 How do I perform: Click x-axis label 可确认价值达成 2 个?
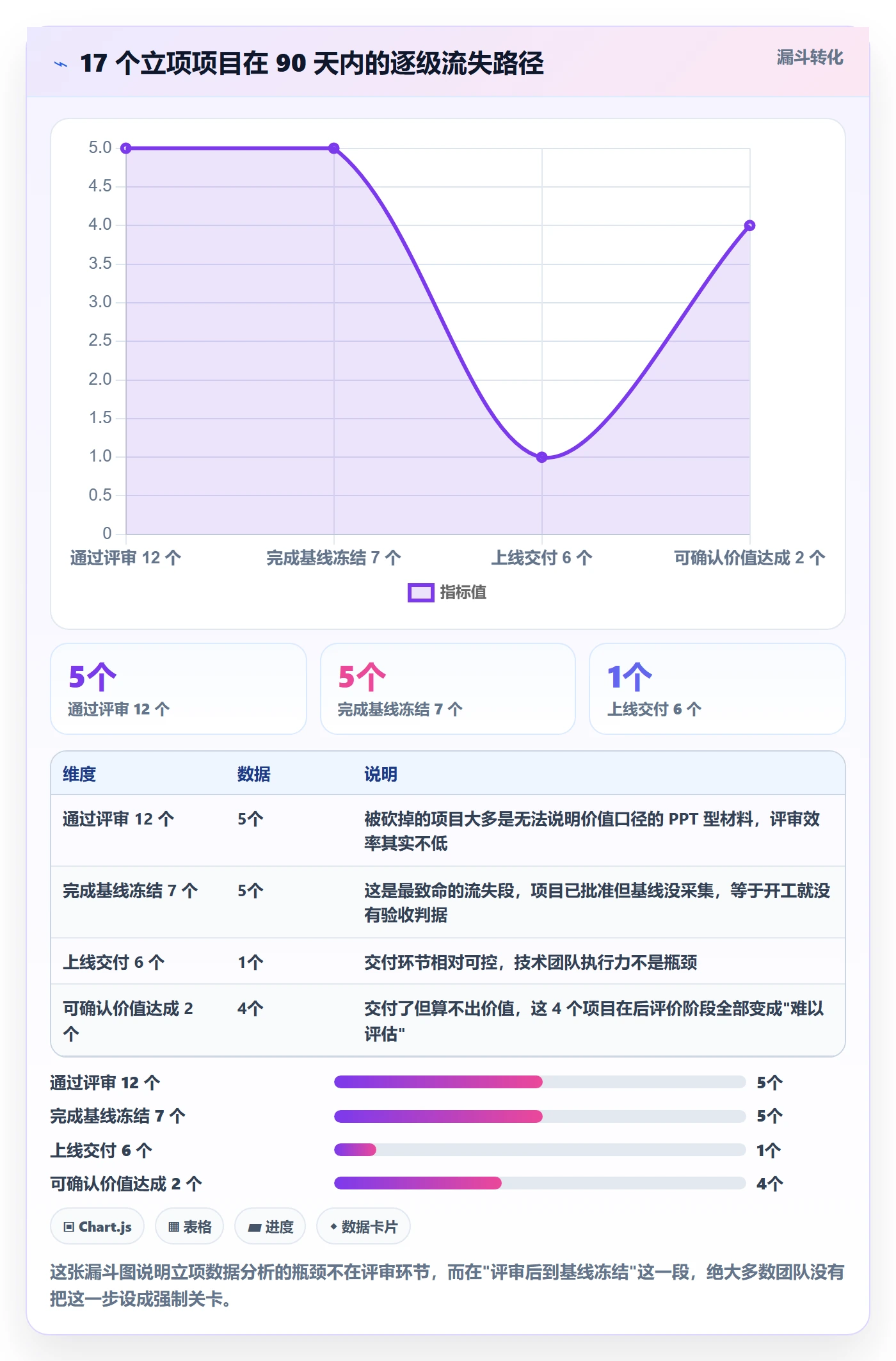749,558
